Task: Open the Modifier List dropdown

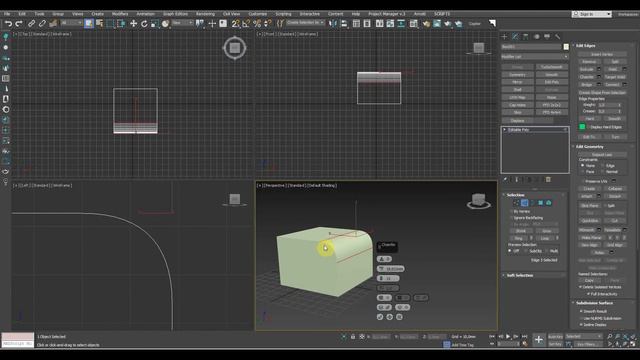Action: 535,57
